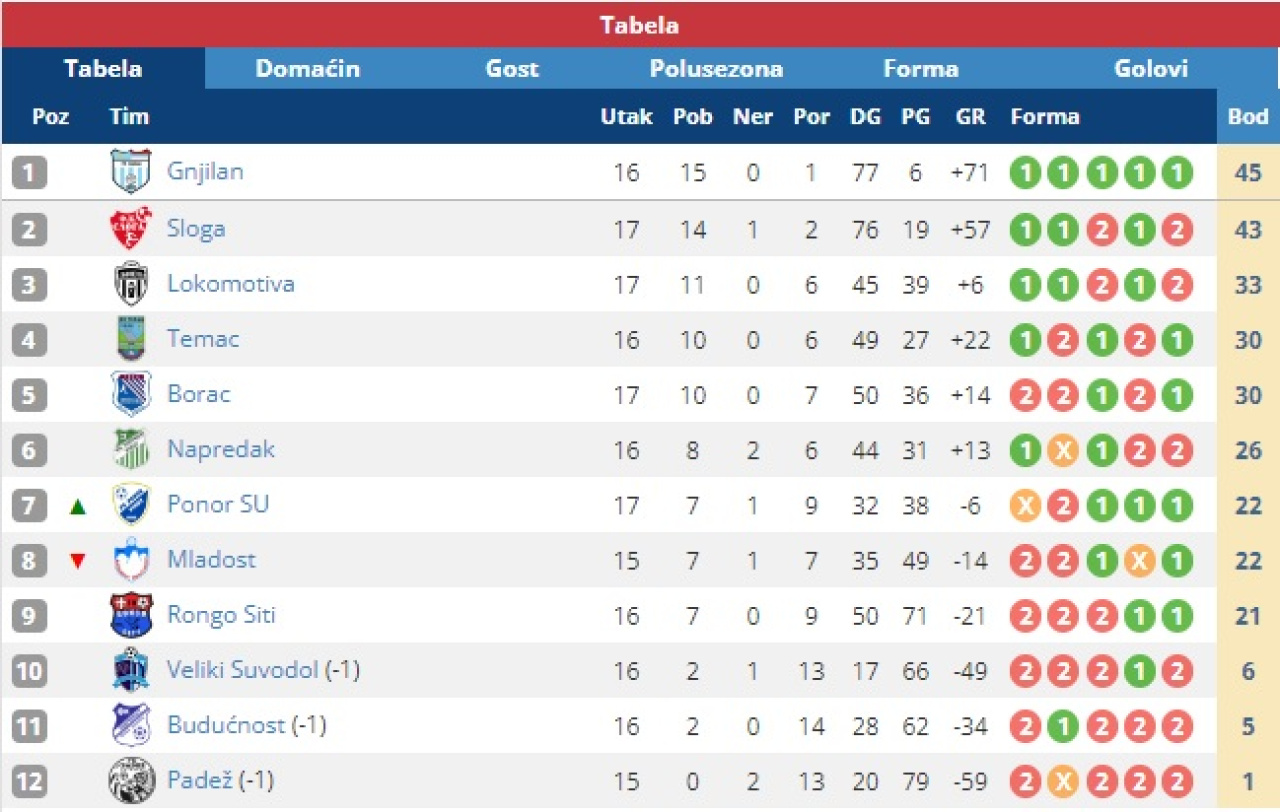This screenshot has width=1280, height=812.
Task: Click the red down arrow beside Mladost
Action: point(78,561)
